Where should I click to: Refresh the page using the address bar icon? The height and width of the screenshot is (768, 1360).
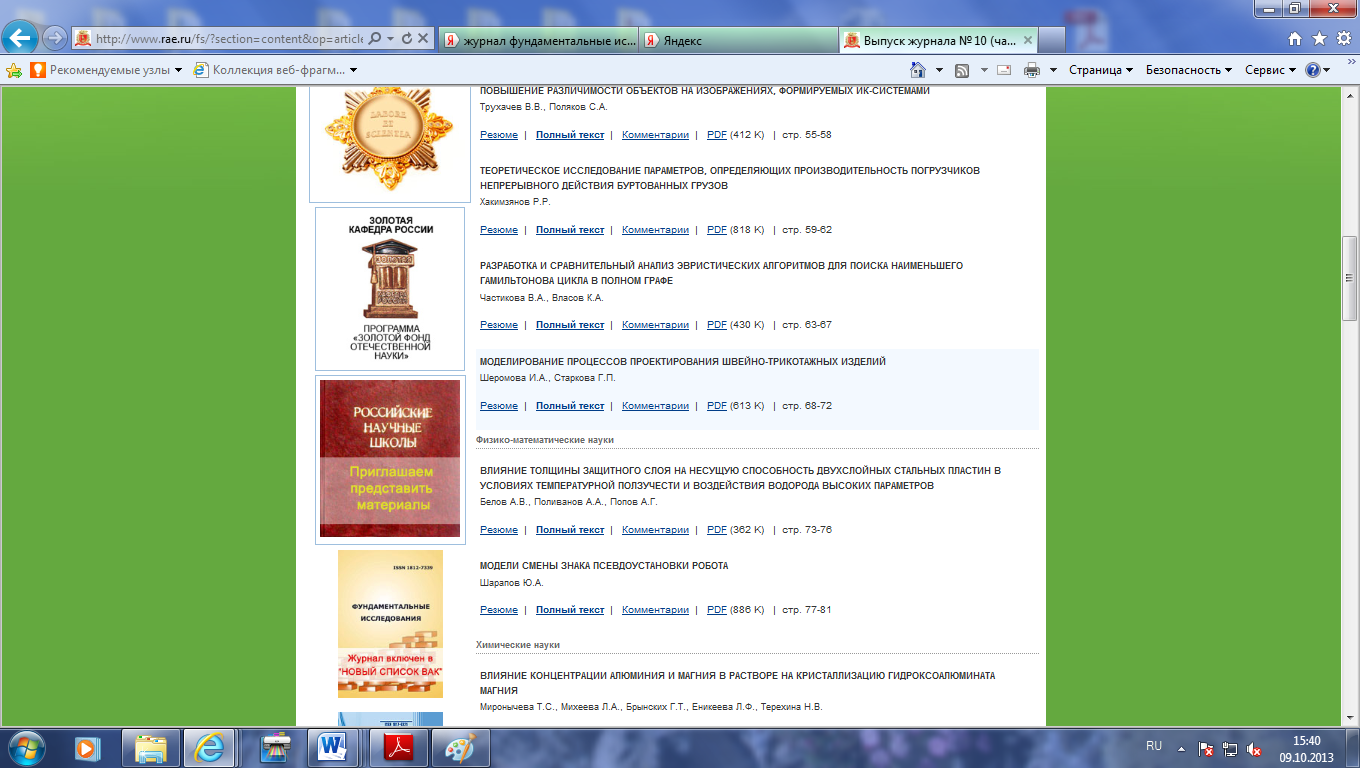pos(407,39)
